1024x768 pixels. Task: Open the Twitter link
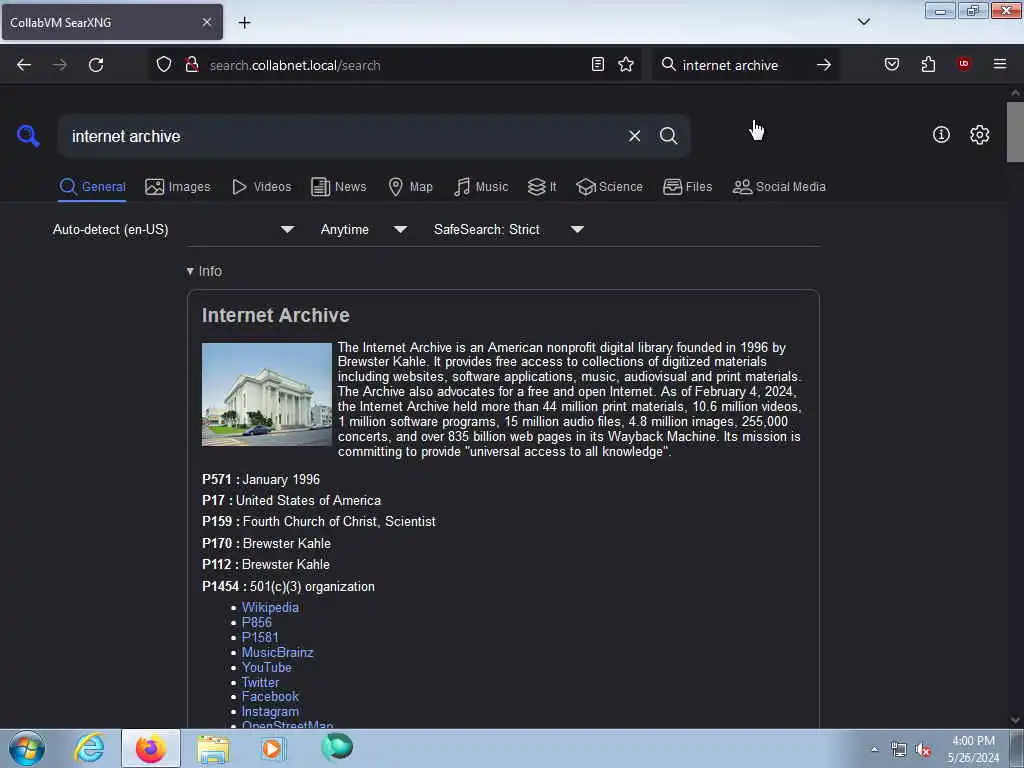(260, 682)
